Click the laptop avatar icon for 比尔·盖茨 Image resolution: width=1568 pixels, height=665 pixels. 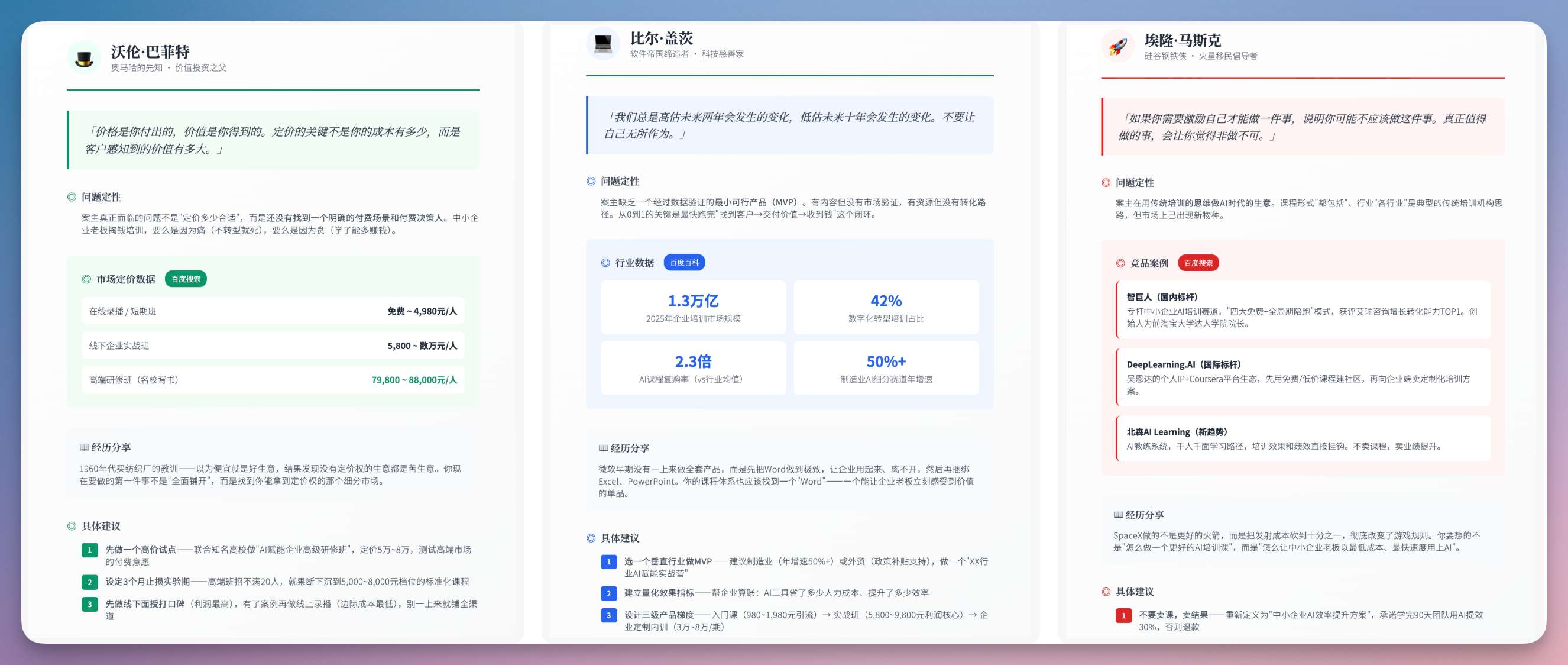point(602,43)
